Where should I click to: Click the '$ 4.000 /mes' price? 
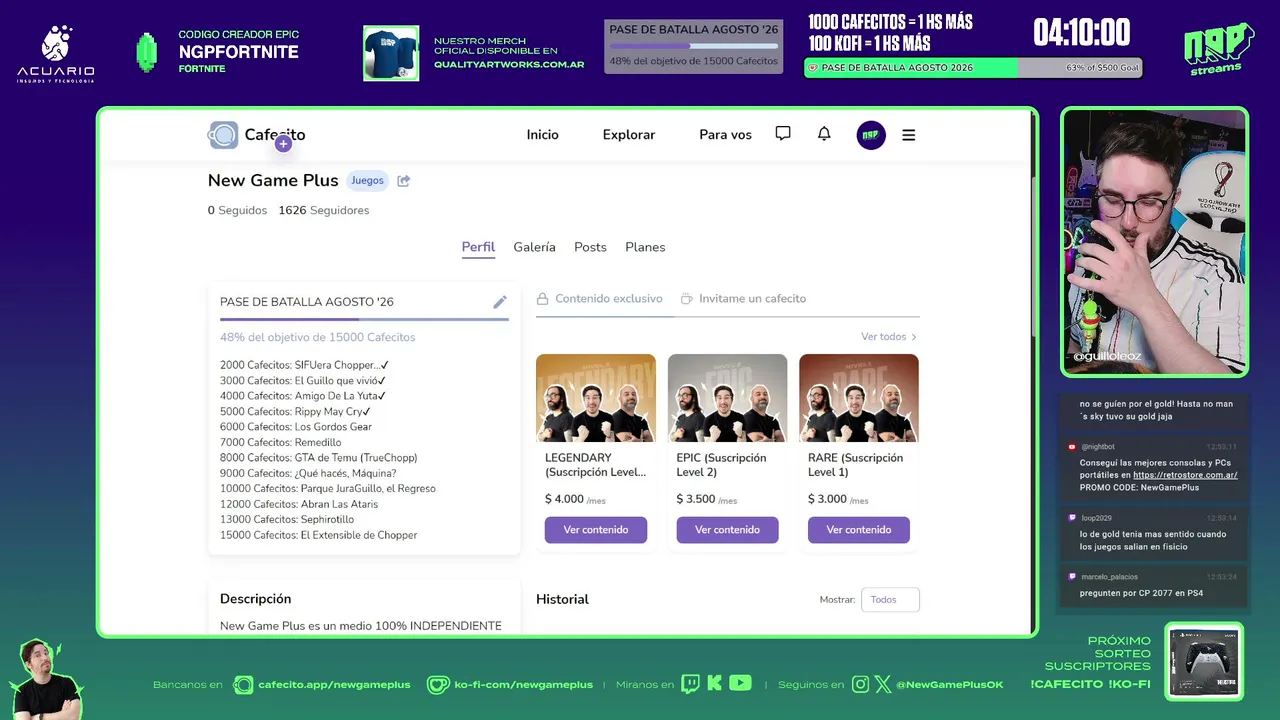(576, 499)
